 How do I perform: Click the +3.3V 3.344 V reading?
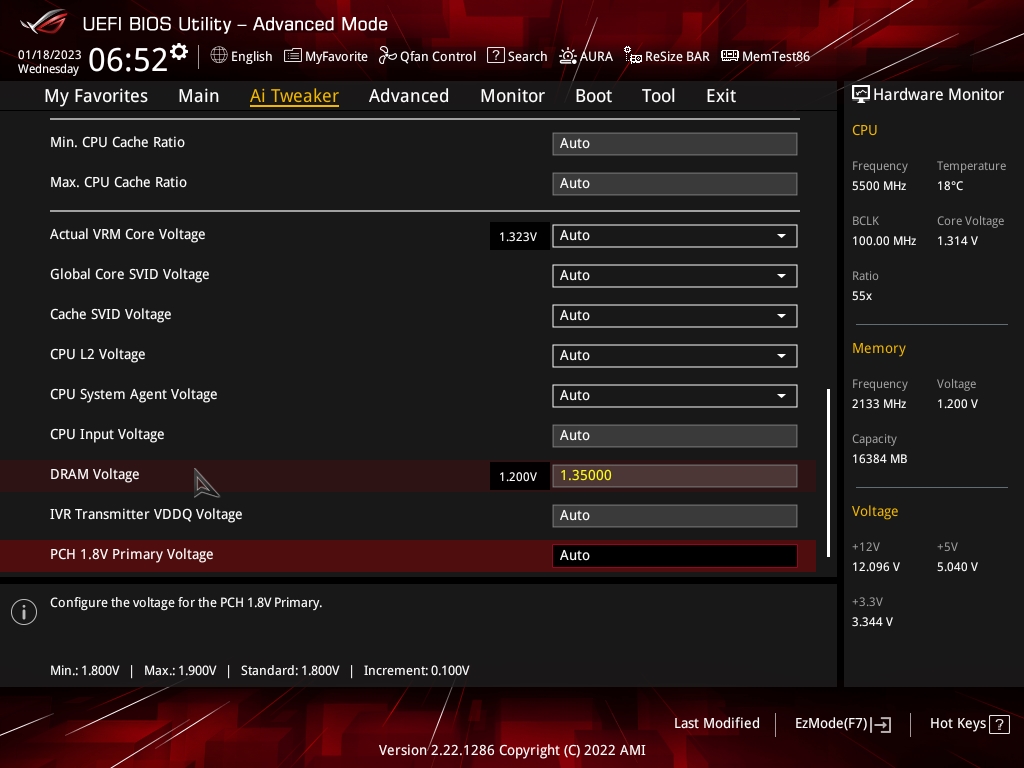[872, 622]
